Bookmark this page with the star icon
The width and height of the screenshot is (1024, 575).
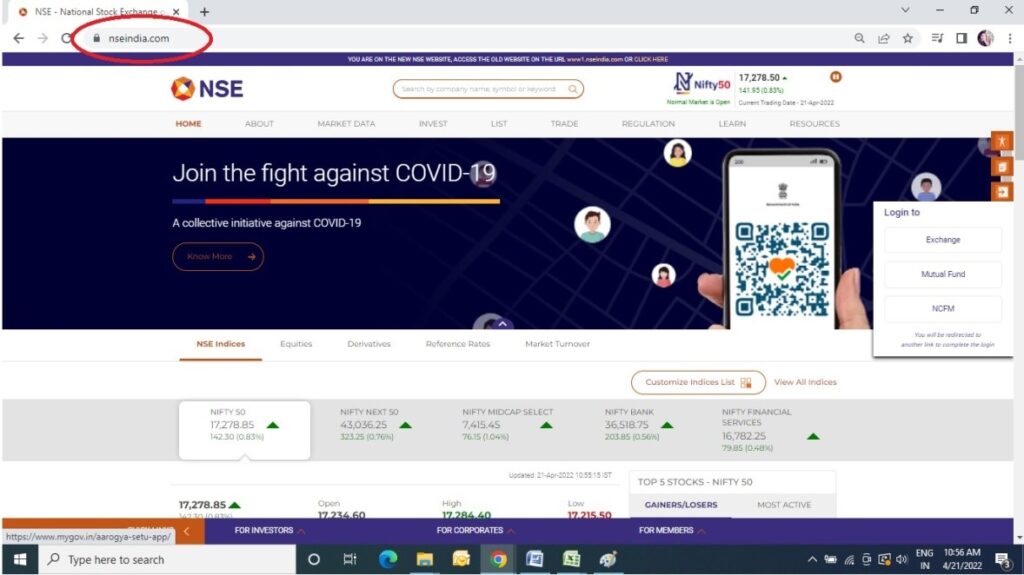(908, 39)
